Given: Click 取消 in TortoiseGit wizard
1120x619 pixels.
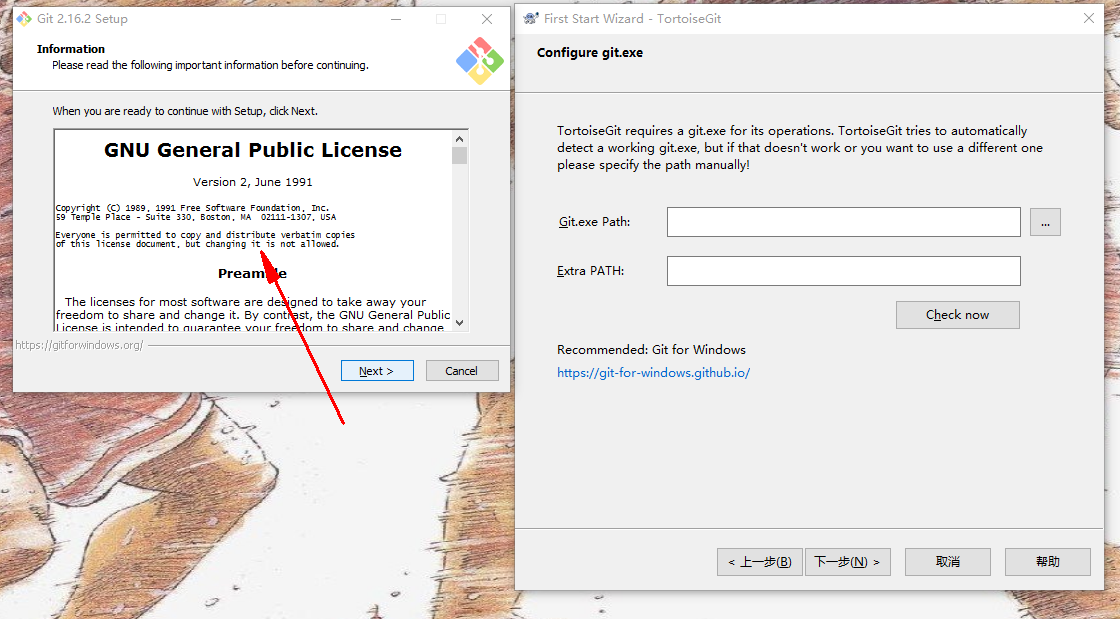Looking at the screenshot, I should [x=948, y=562].
